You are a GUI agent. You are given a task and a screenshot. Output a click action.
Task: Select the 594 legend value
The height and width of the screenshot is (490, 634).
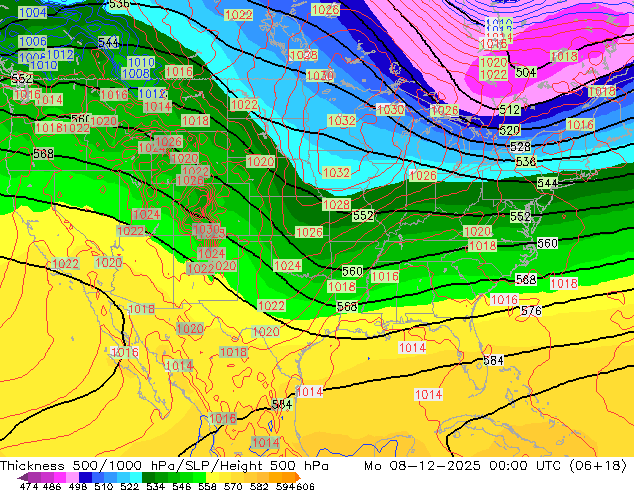(x=285, y=486)
